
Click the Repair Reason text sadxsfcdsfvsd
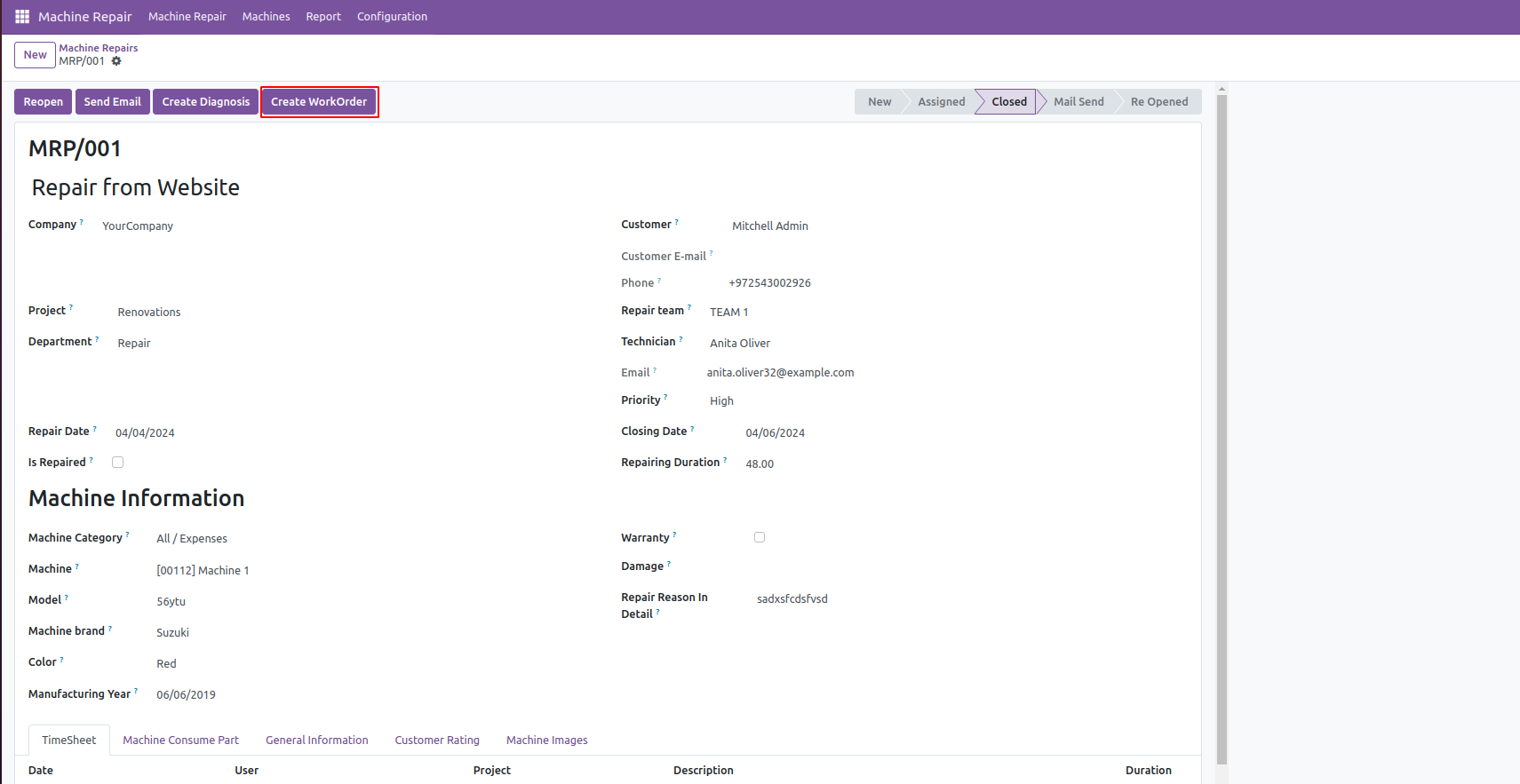coord(792,599)
